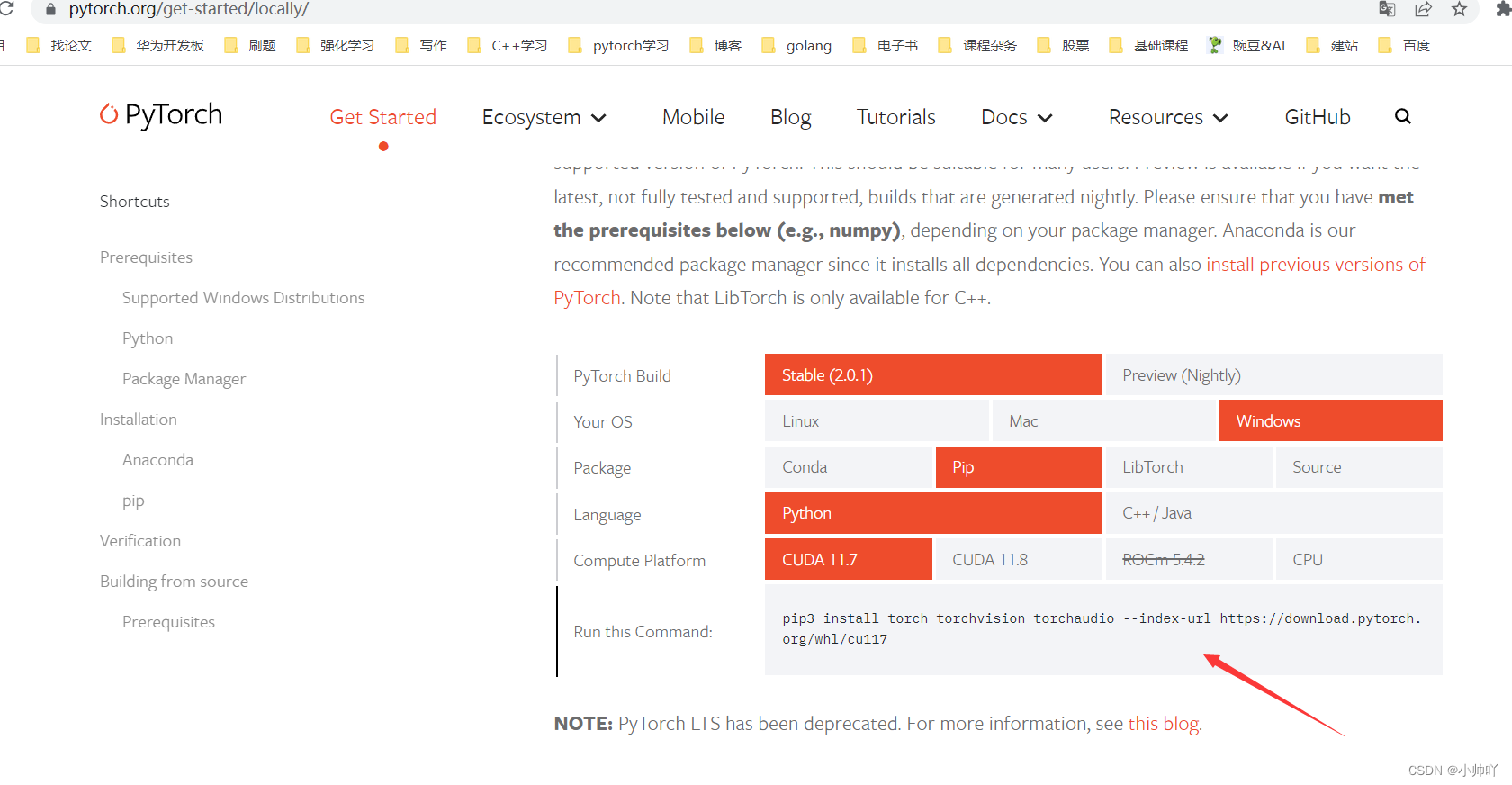Open the Get Started tab
The image size is (1512, 785).
click(x=382, y=117)
